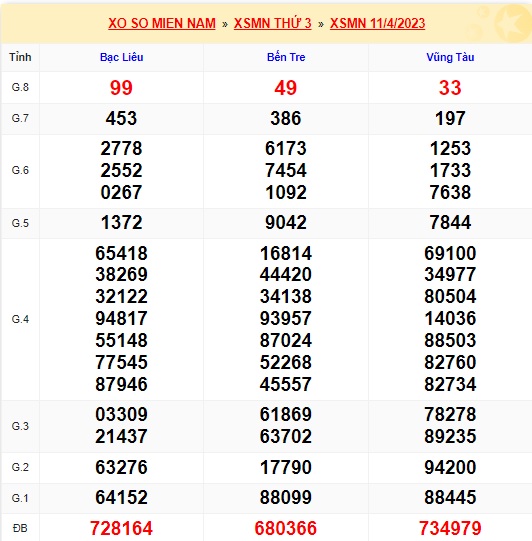Click the Vũng Tàu province header
Screen dimensions: 532x541
point(450,57)
